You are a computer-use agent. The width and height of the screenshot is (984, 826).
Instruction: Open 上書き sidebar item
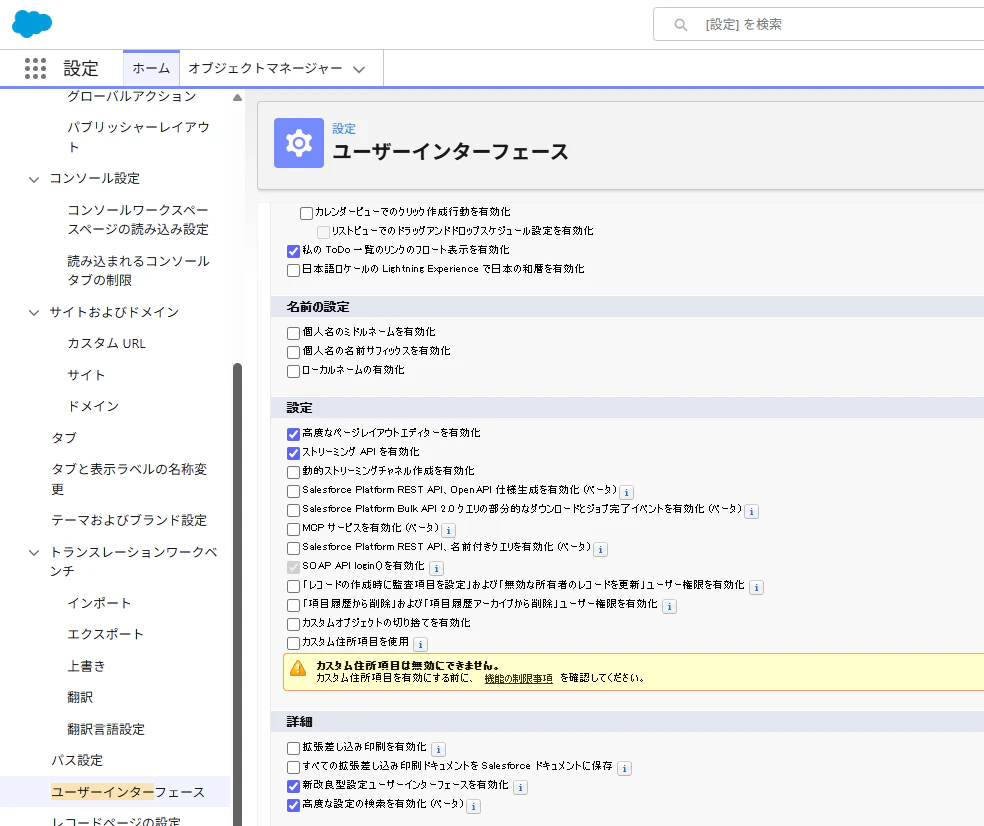(87, 666)
